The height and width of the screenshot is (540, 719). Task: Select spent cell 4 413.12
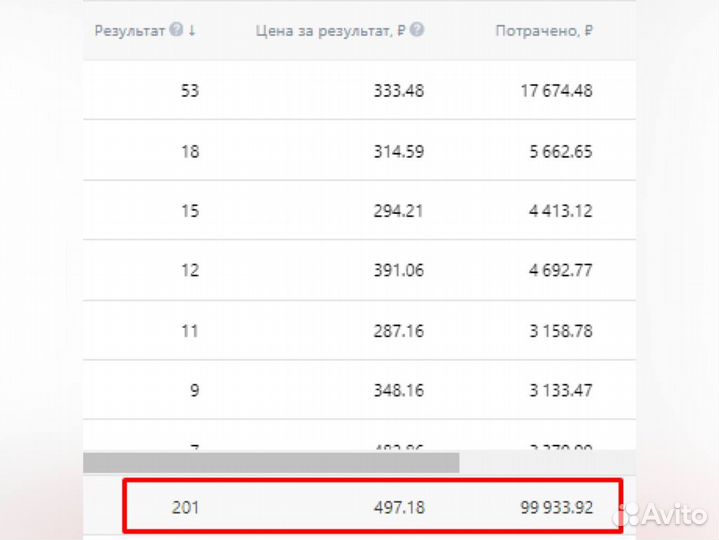click(x=561, y=211)
